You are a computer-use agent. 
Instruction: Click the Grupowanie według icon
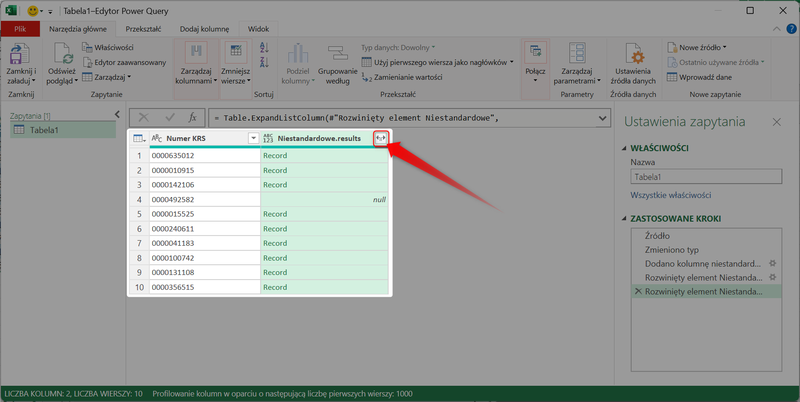pyautogui.click(x=338, y=54)
